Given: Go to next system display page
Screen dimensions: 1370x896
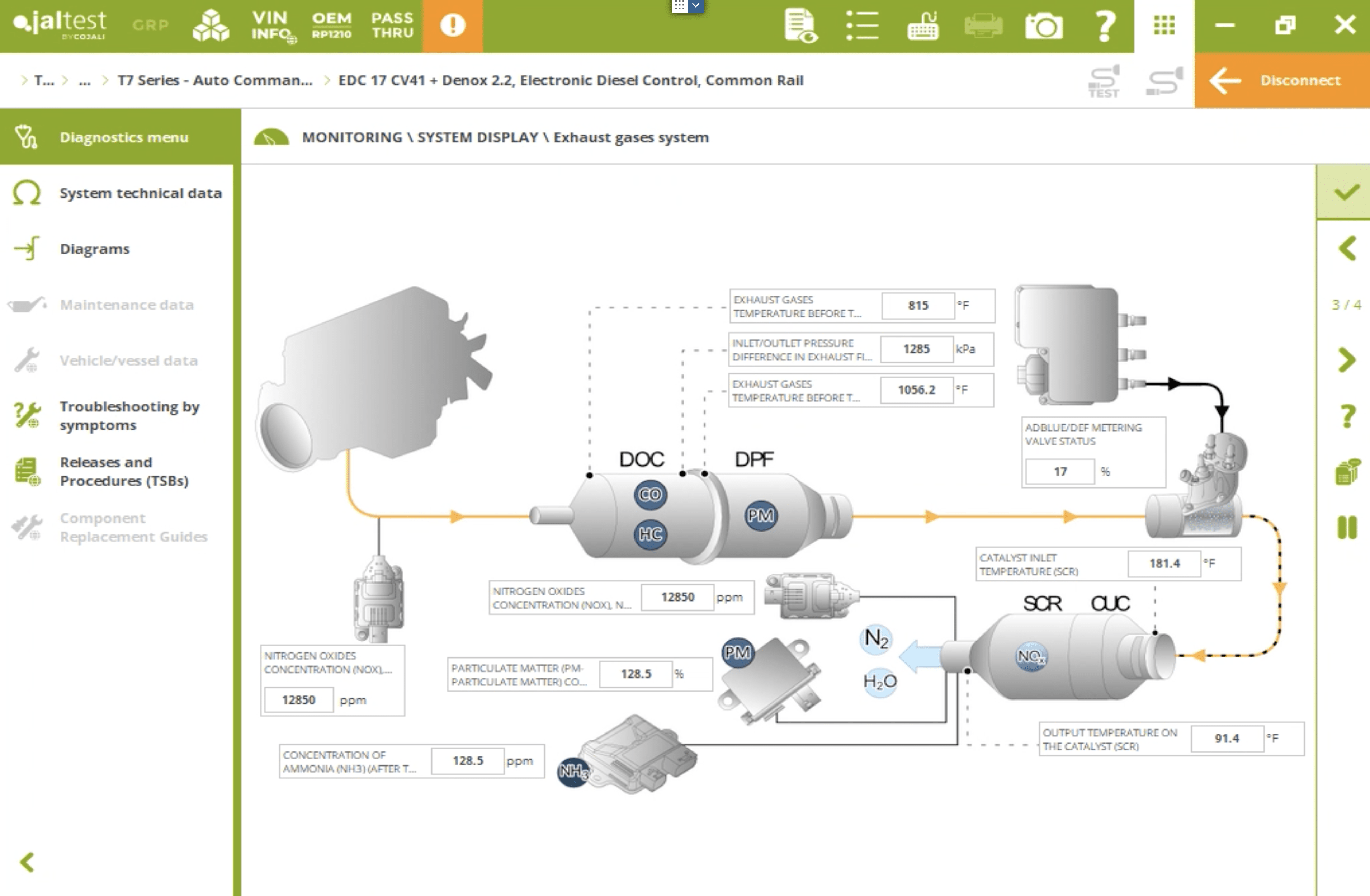Looking at the screenshot, I should 1347,360.
